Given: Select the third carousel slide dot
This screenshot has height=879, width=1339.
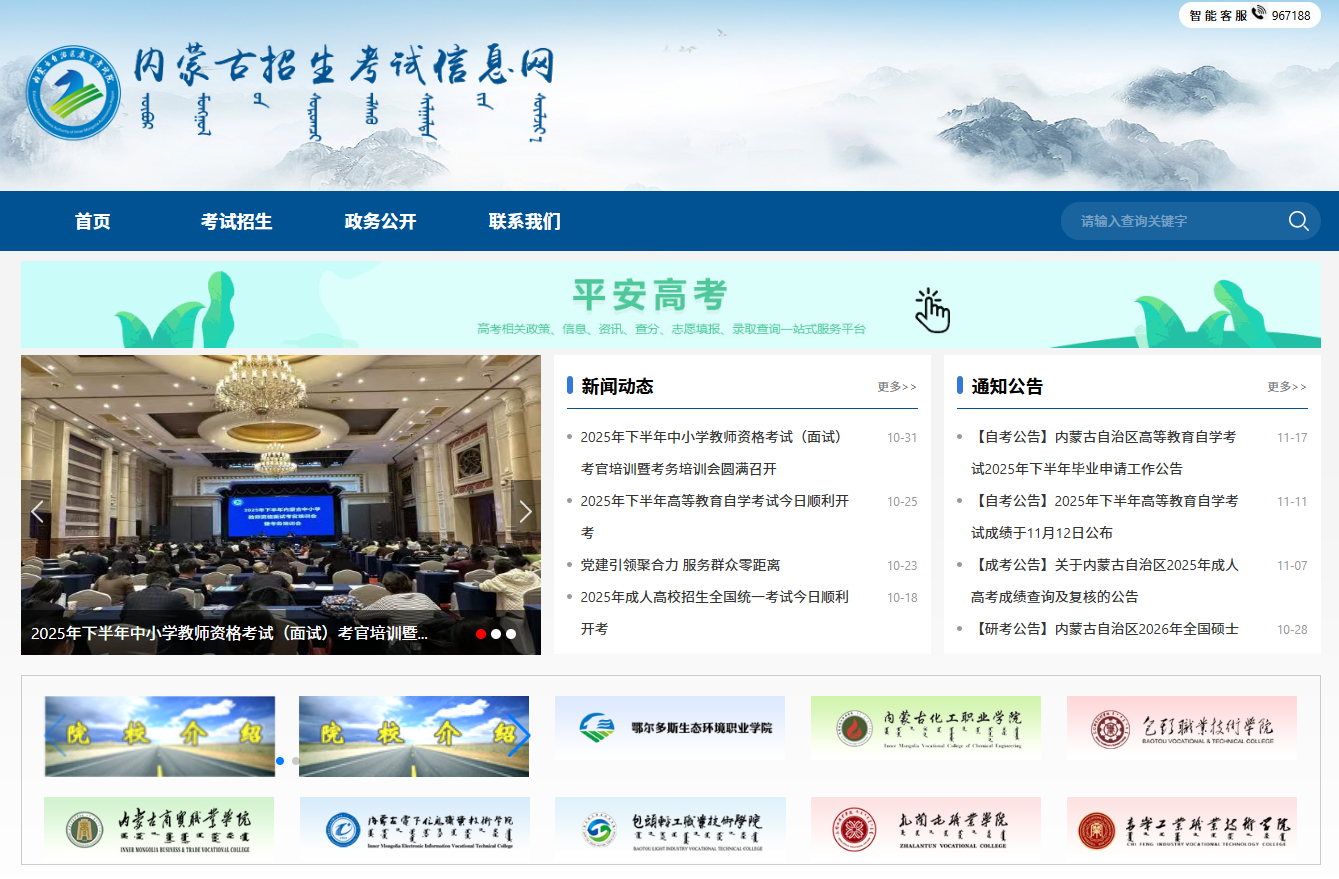Looking at the screenshot, I should tap(511, 634).
